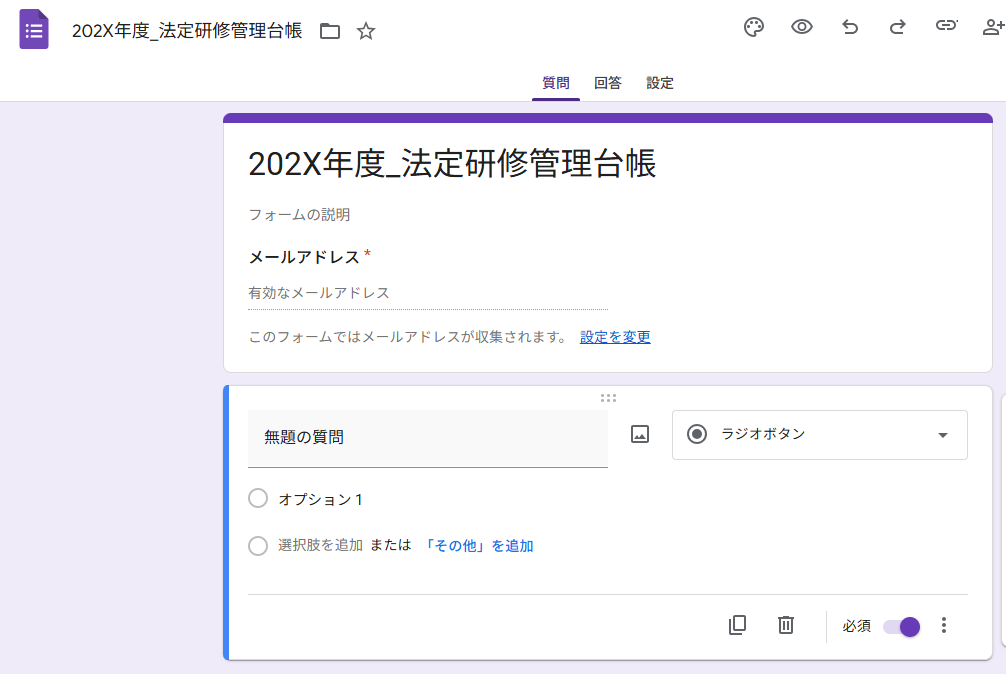The height and width of the screenshot is (674, 1006).
Task: Click the redo arrow
Action: pyautogui.click(x=898, y=27)
